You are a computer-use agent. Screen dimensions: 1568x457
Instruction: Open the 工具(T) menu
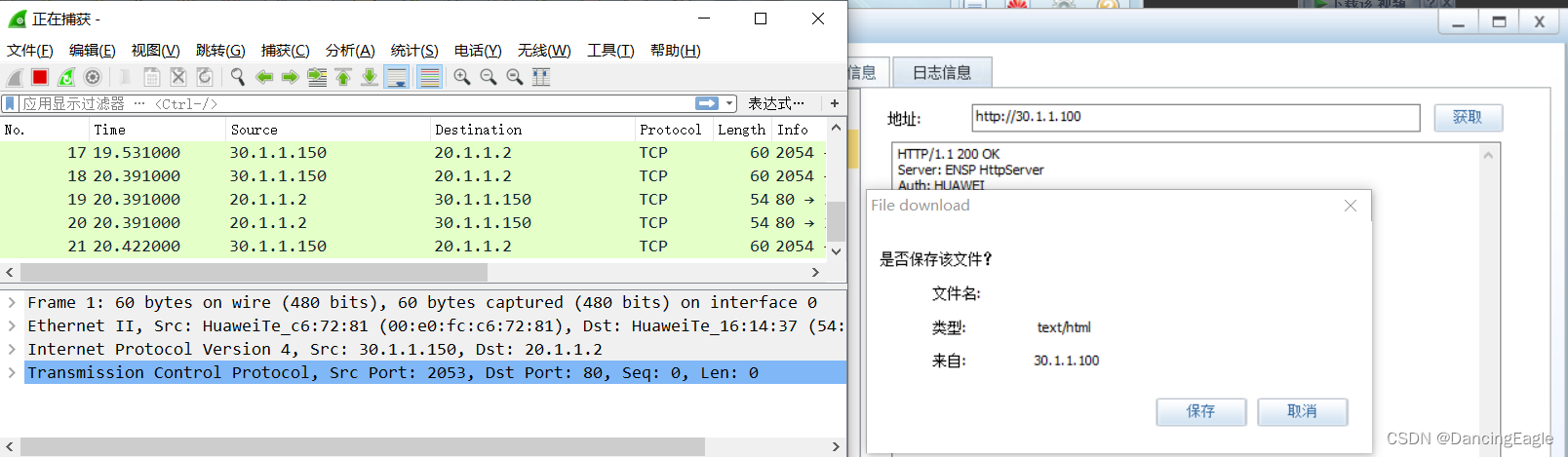(610, 51)
